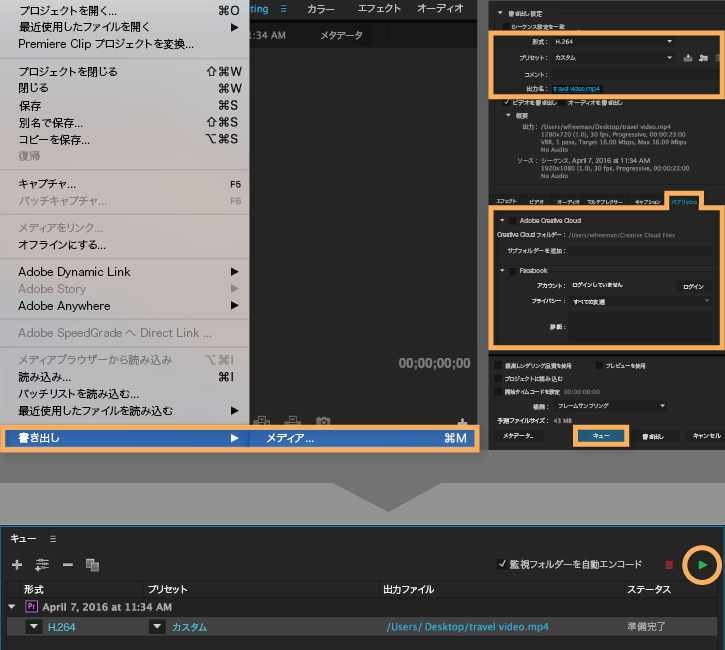725x650 pixels.
Task: Collapse the 書き出し設定 section triangle
Action: click(500, 13)
